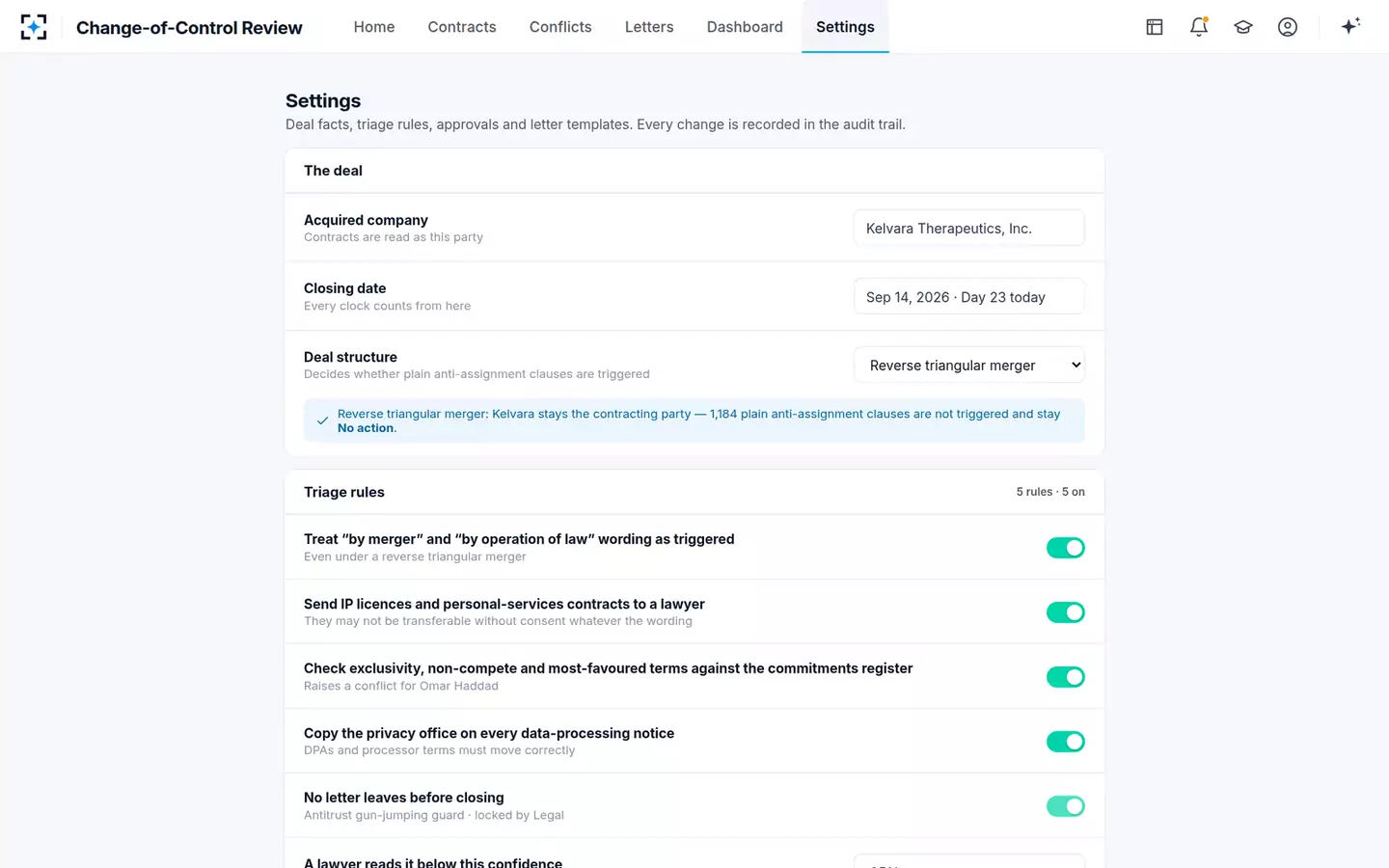The height and width of the screenshot is (868, 1389).
Task: Click the Closing date field
Action: point(969,297)
